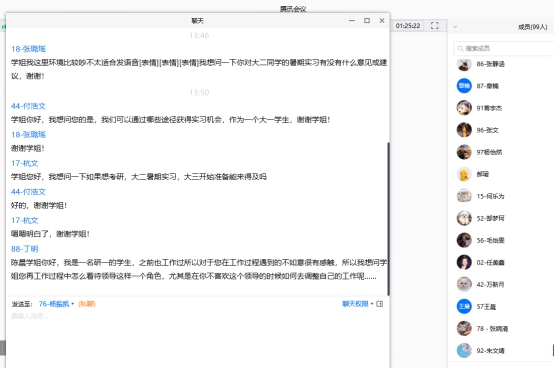Click the blue avatar of member 87

coord(464,86)
